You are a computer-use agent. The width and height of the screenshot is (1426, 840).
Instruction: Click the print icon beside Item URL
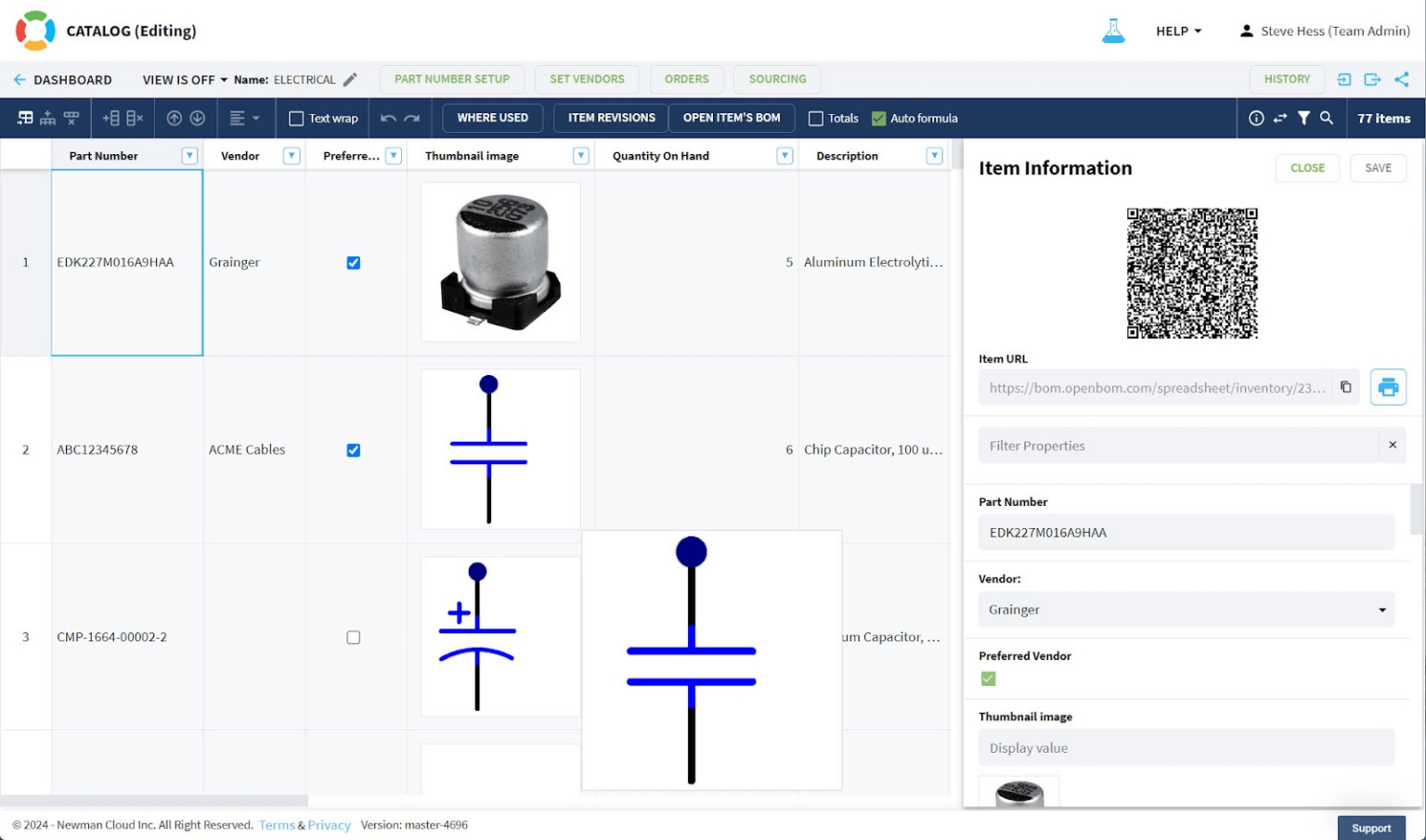(1388, 387)
